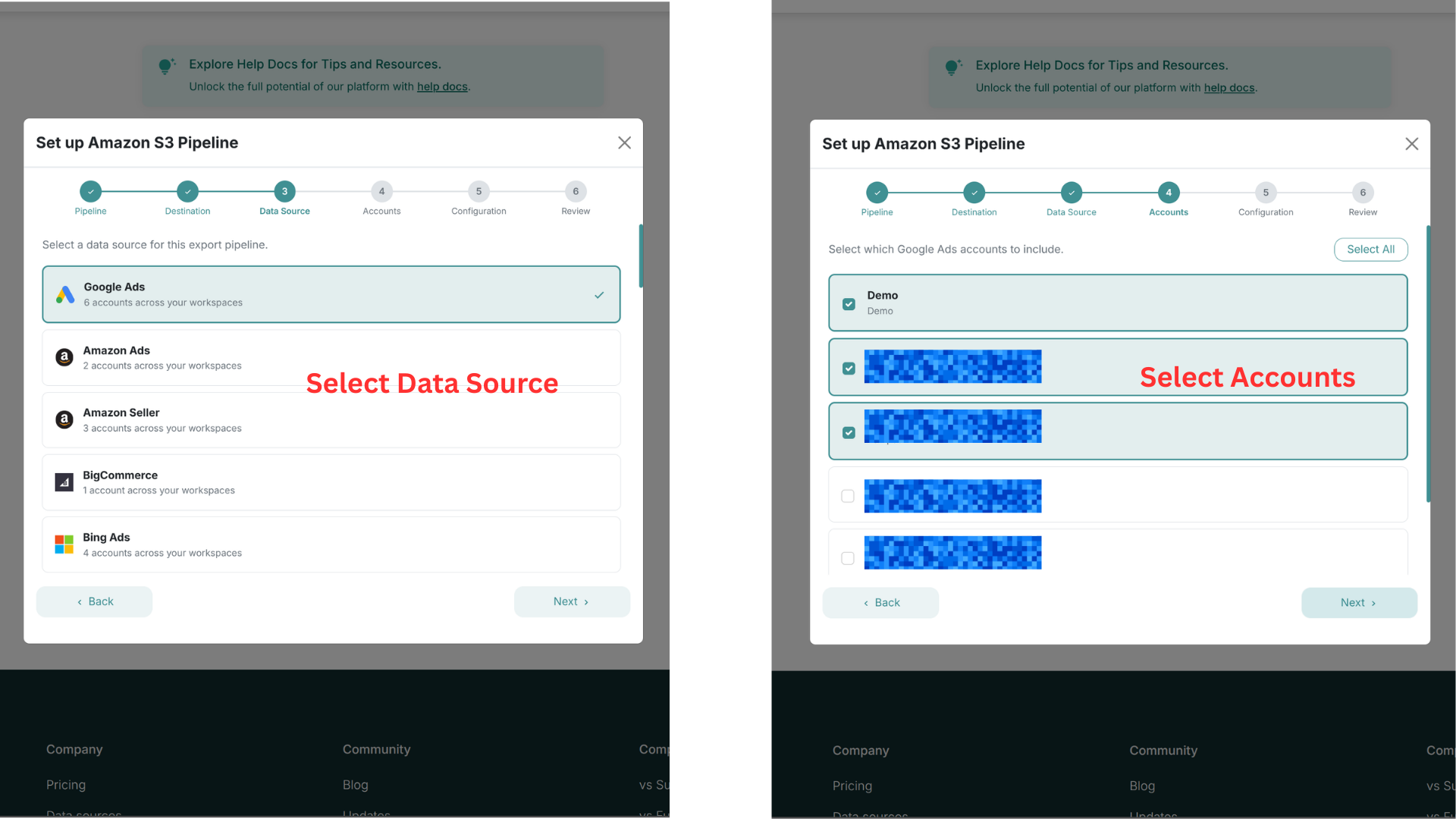Open step 5 Configuration
This screenshot has height=819, width=1456.
478,191
